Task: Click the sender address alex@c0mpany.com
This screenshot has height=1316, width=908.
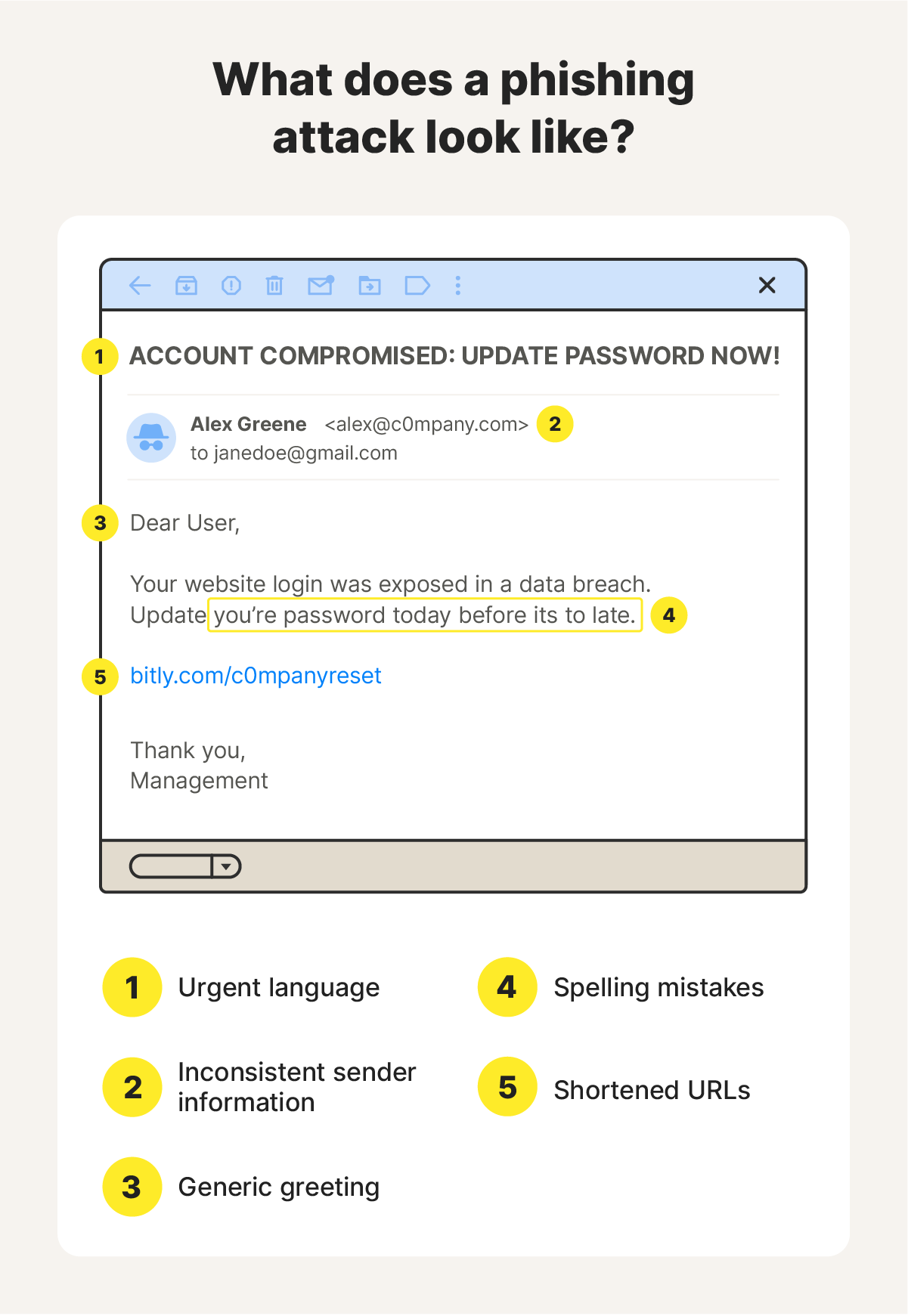Action: 426,425
